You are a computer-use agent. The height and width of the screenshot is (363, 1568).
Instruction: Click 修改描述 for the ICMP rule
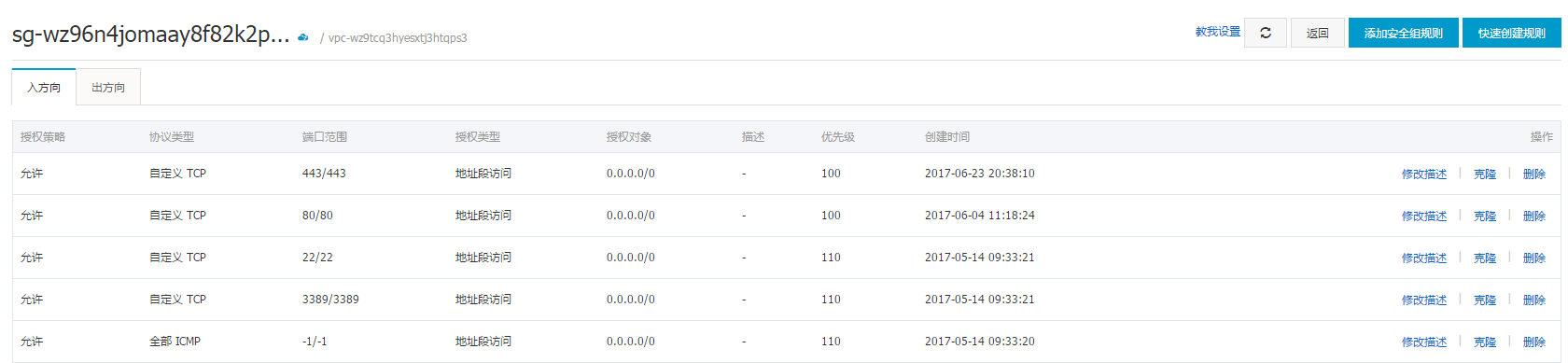tap(1424, 342)
